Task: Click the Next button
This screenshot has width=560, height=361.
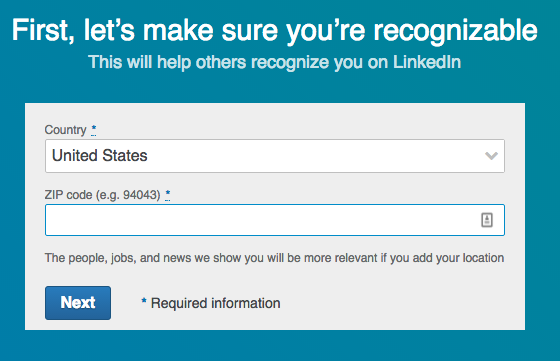Action: click(x=78, y=303)
